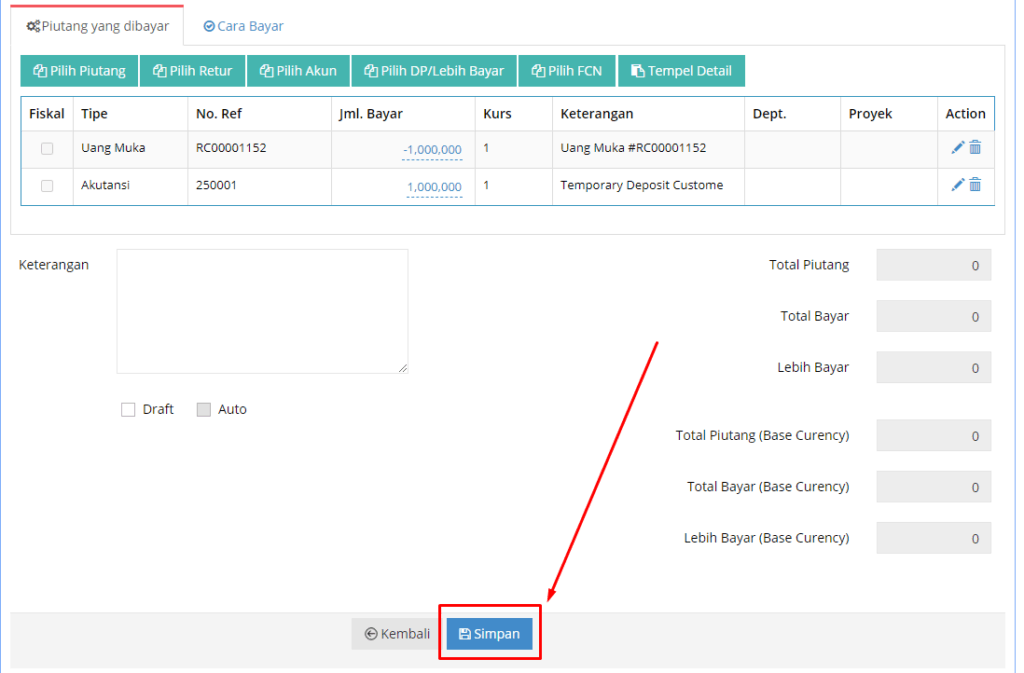Viewport: 1024px width, 673px height.
Task: Tick the Auto checkbox
Action: tap(204, 410)
